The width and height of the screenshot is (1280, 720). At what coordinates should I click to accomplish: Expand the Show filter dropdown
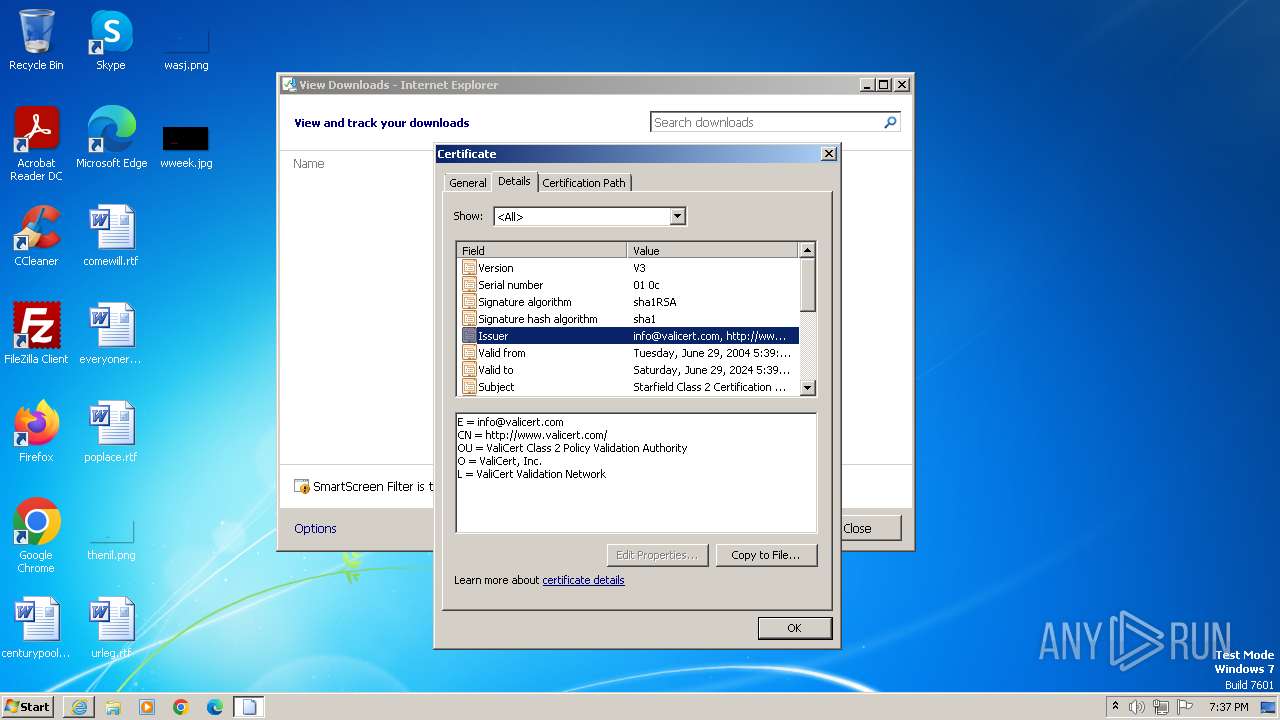pos(677,216)
